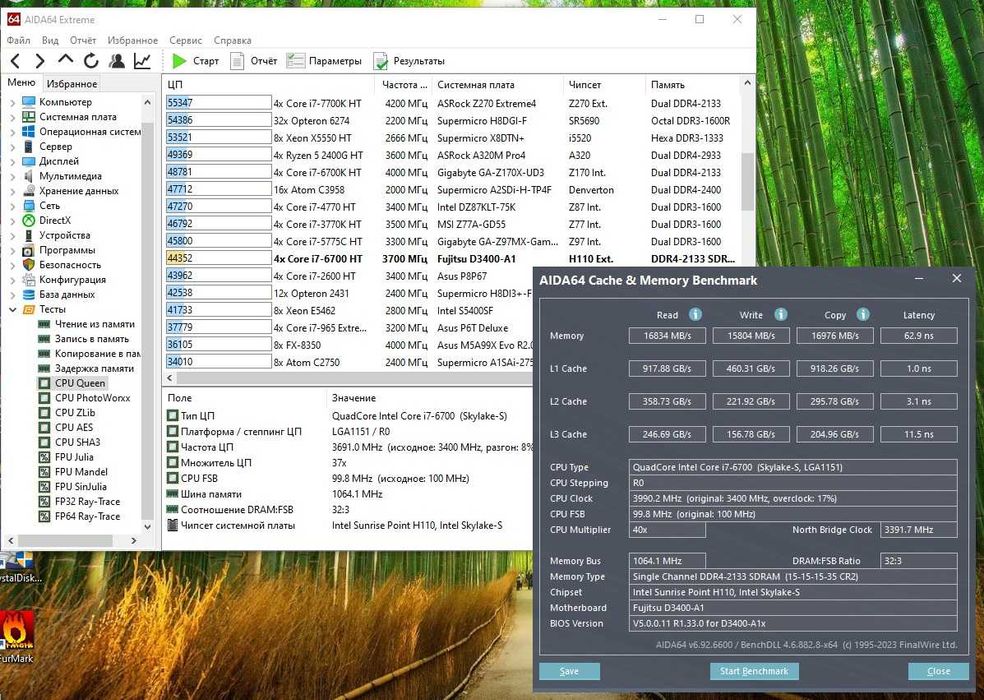Open Параметры in the toolbar
This screenshot has height=700, width=984.
pyautogui.click(x=324, y=61)
